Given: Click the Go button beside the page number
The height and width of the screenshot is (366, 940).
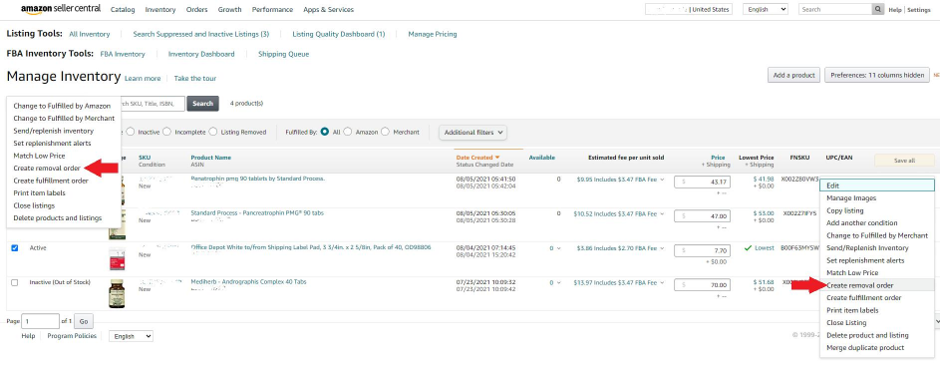Looking at the screenshot, I should (x=83, y=322).
